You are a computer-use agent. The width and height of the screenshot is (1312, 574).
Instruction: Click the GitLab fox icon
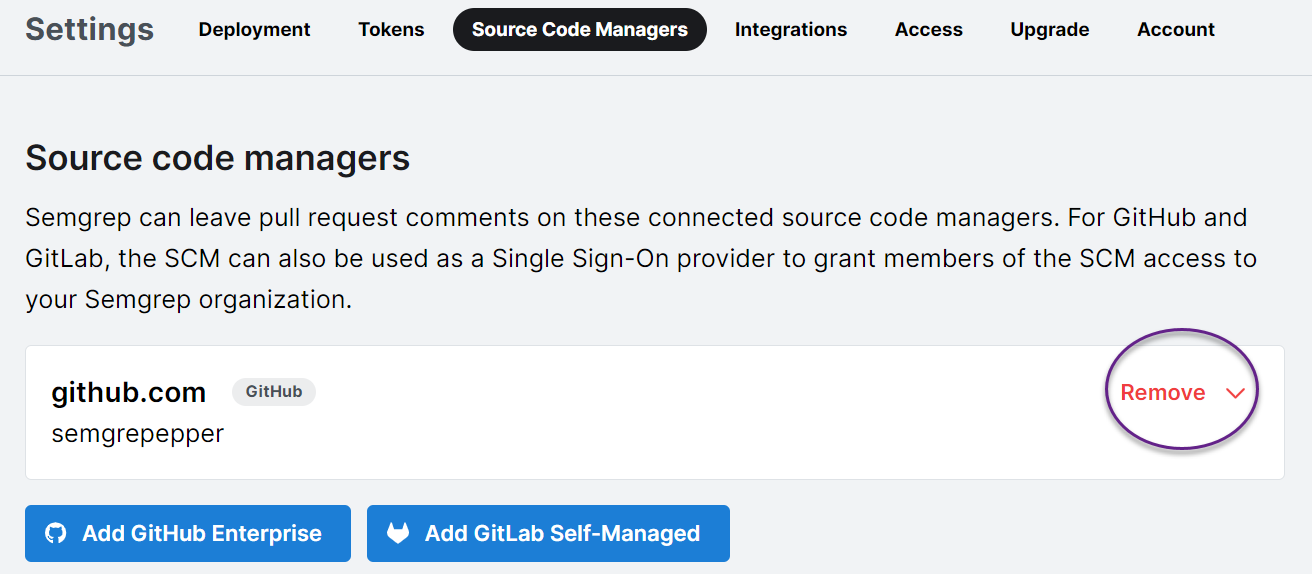tap(398, 533)
